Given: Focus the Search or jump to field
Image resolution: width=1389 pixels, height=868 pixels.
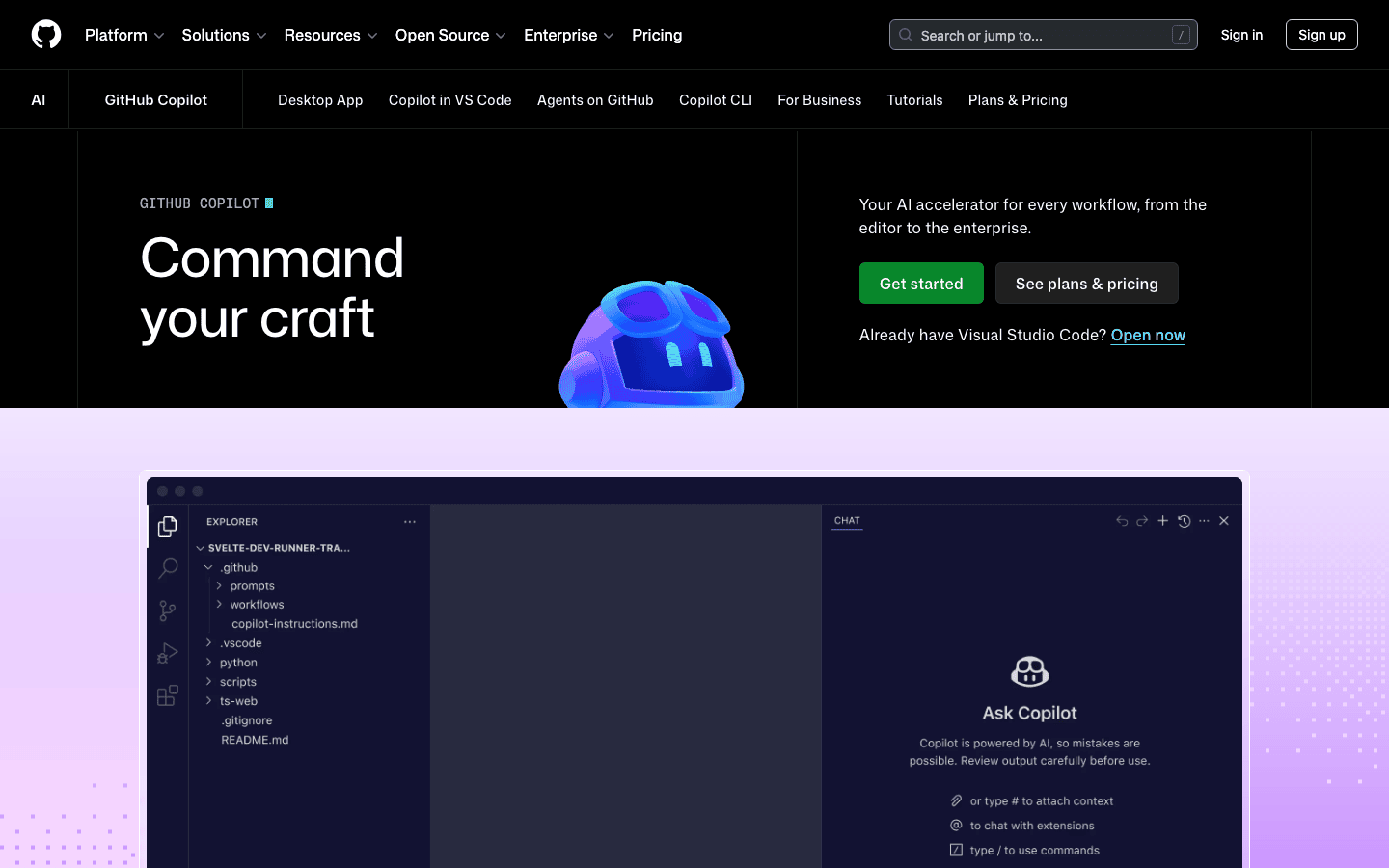Looking at the screenshot, I should click(x=1044, y=35).
